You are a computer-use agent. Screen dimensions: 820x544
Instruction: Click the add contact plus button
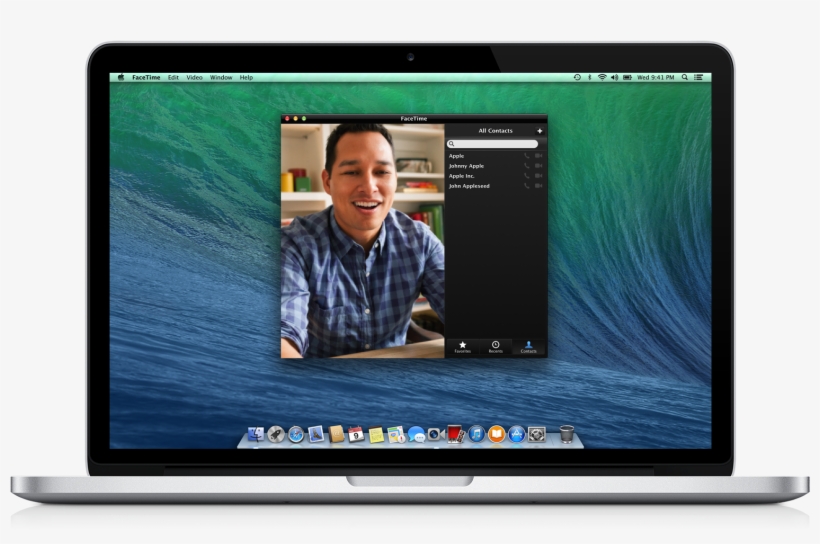pyautogui.click(x=539, y=131)
